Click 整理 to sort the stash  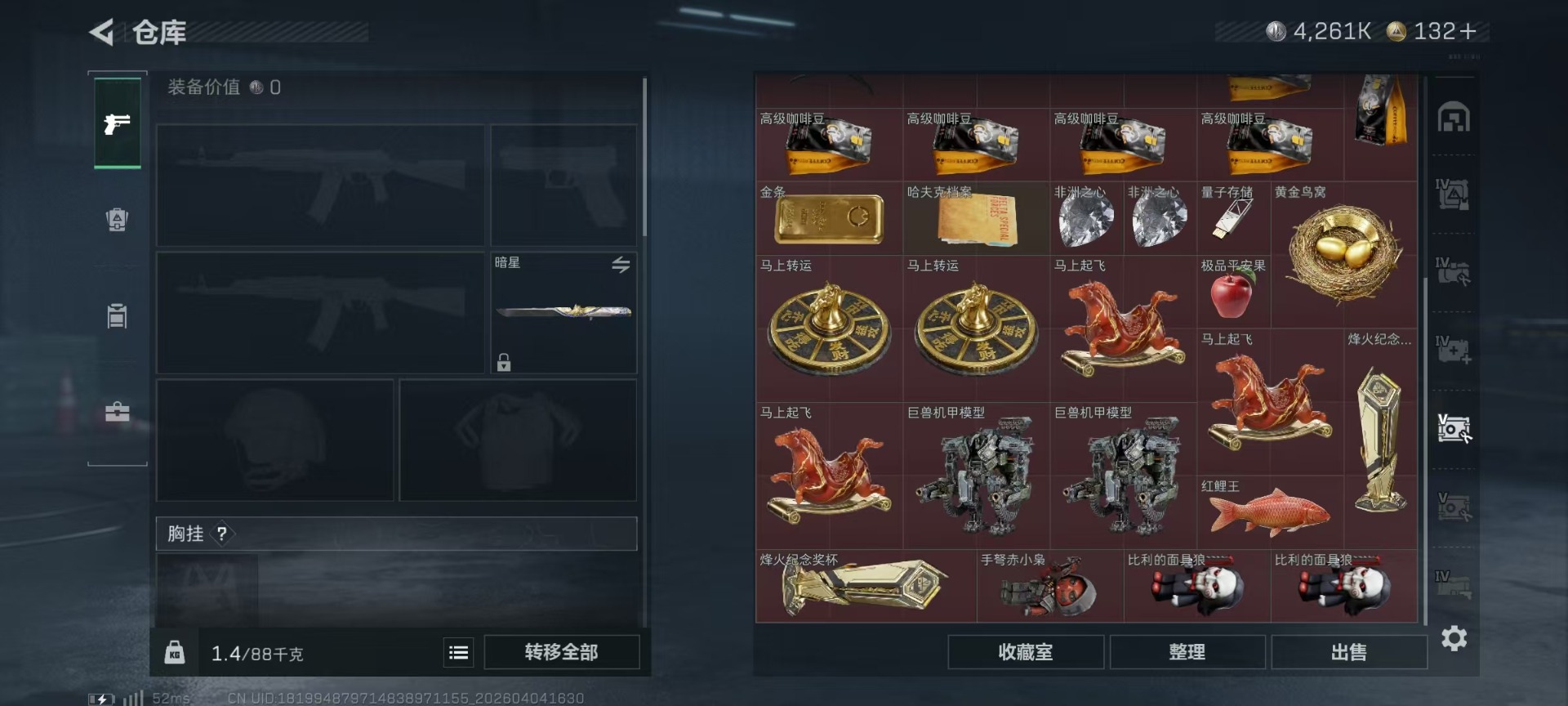click(1187, 652)
